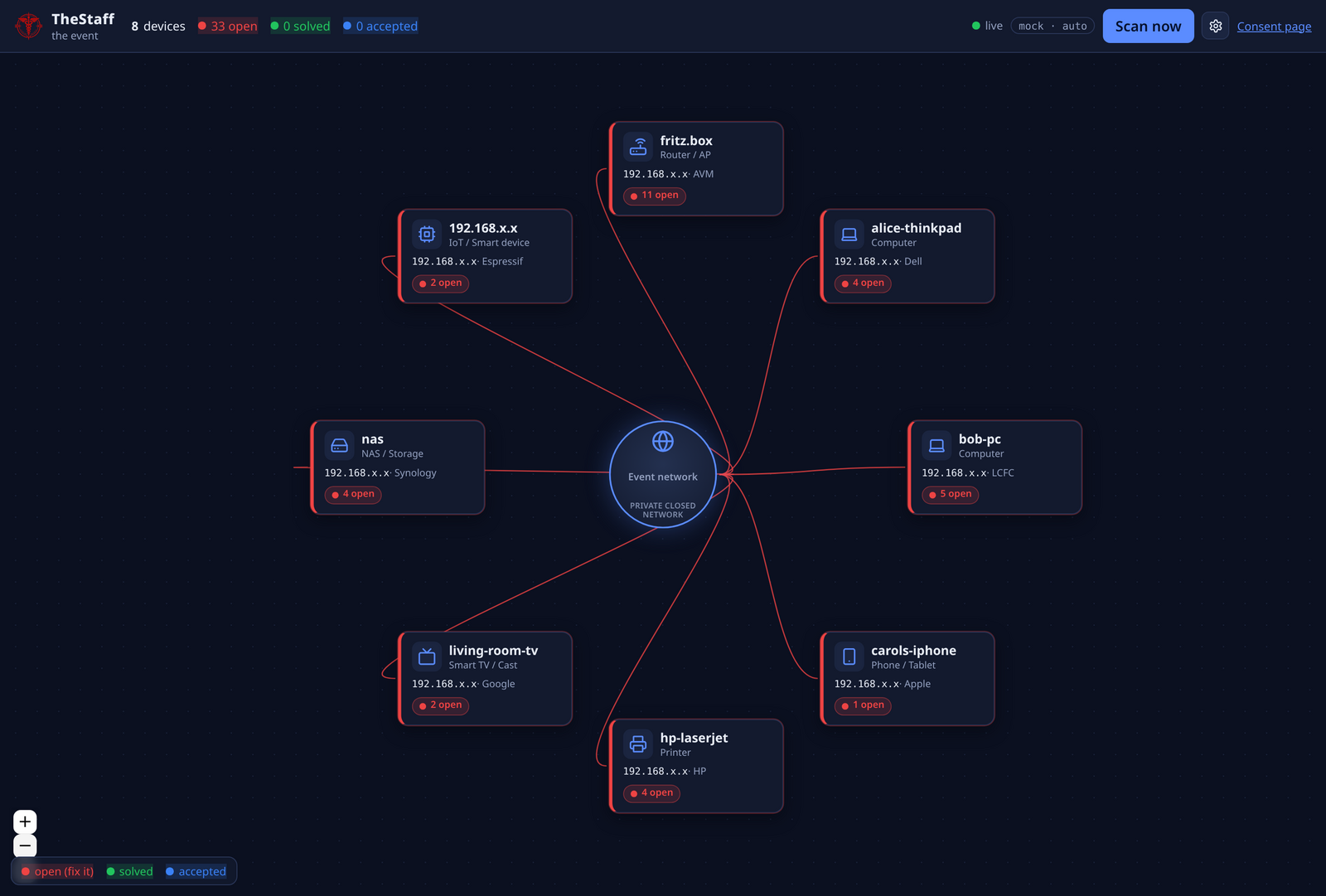
Task: Open the 5 open badge on bob-pc
Action: (x=951, y=494)
